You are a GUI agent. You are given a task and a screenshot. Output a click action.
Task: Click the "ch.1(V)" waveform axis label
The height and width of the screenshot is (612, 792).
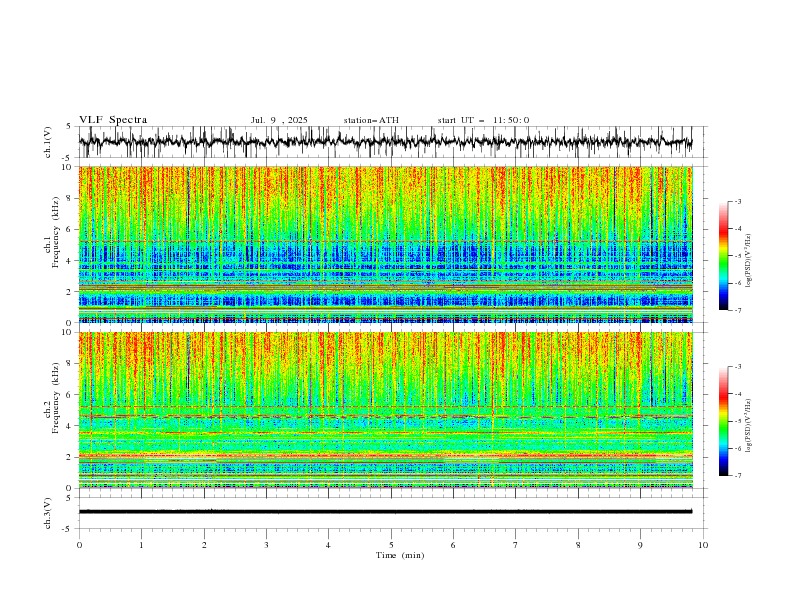pos(48,142)
